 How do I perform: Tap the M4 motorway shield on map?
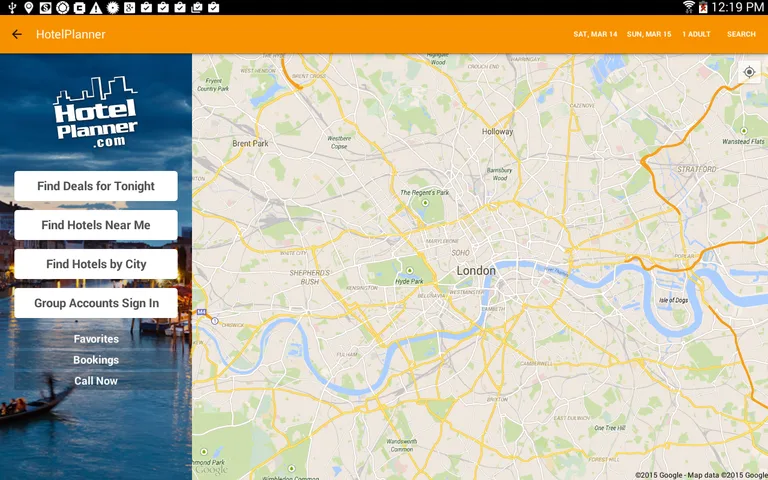point(201,312)
